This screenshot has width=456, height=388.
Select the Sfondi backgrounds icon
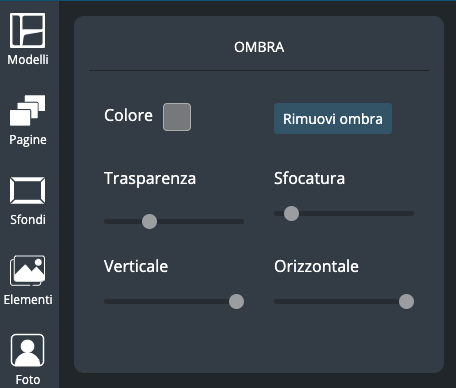(27, 190)
